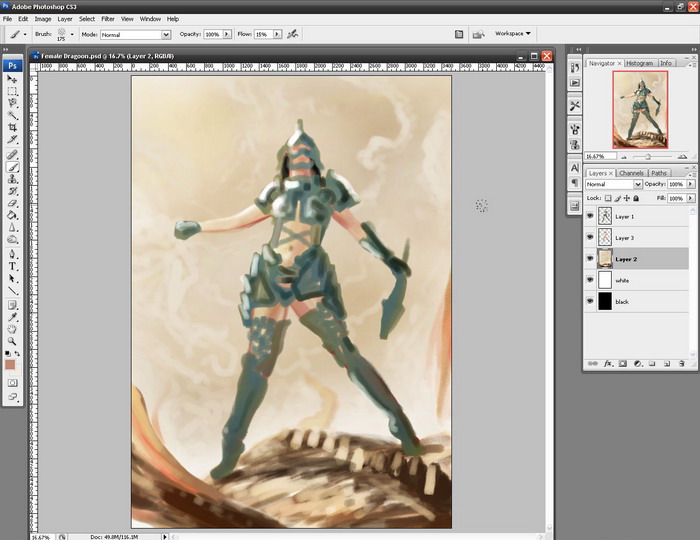The image size is (700, 540).
Task: Reset default foreground/background colors
Action: [7, 353]
